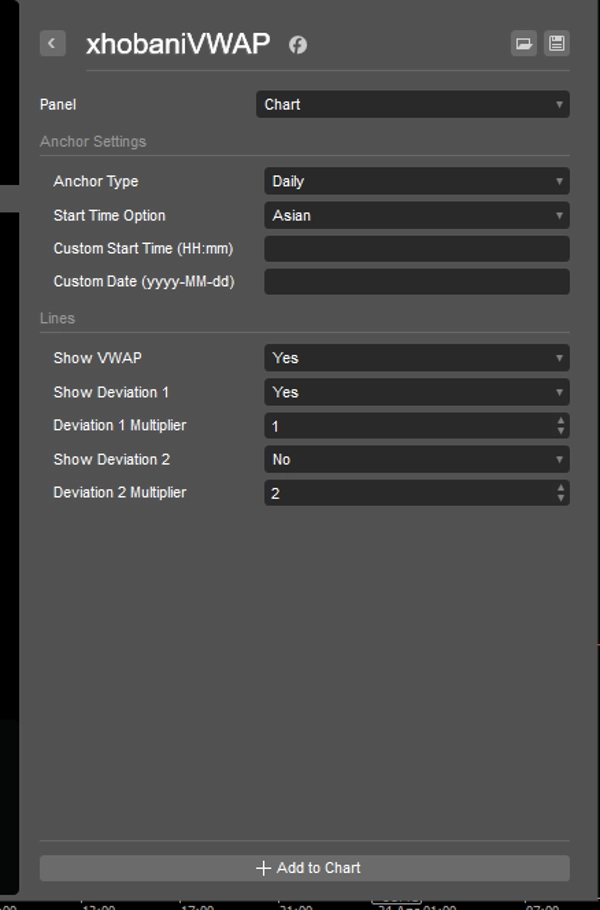This screenshot has width=600, height=910.
Task: Toggle the Show Deviation 2 dropdown
Action: point(416,459)
